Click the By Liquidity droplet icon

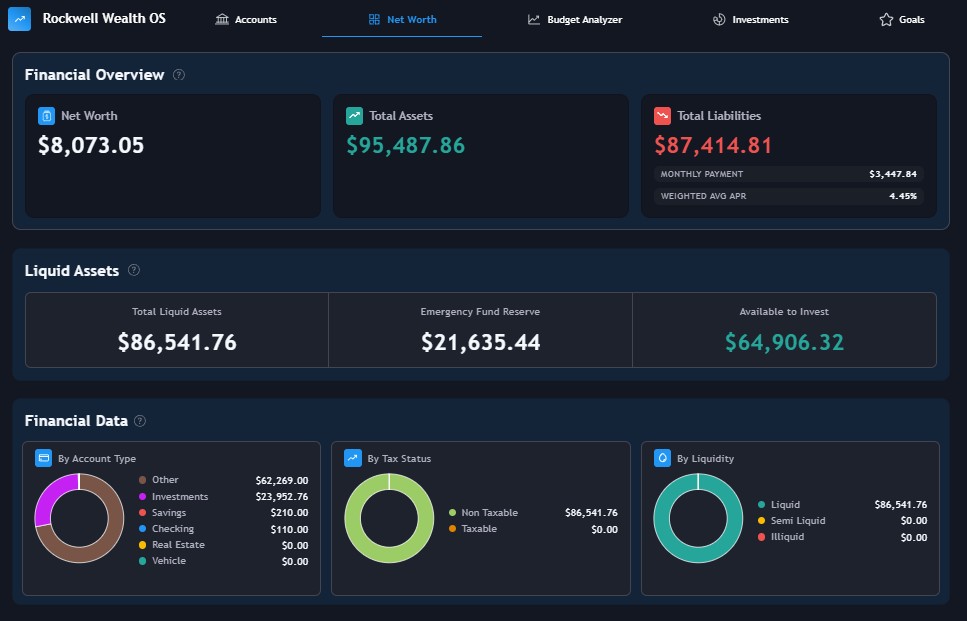tap(662, 458)
